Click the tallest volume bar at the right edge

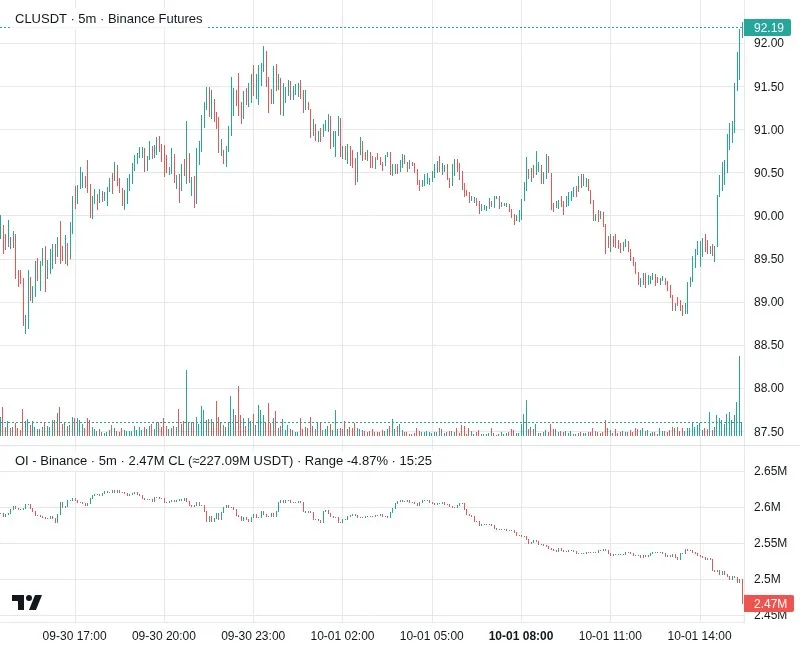739,396
